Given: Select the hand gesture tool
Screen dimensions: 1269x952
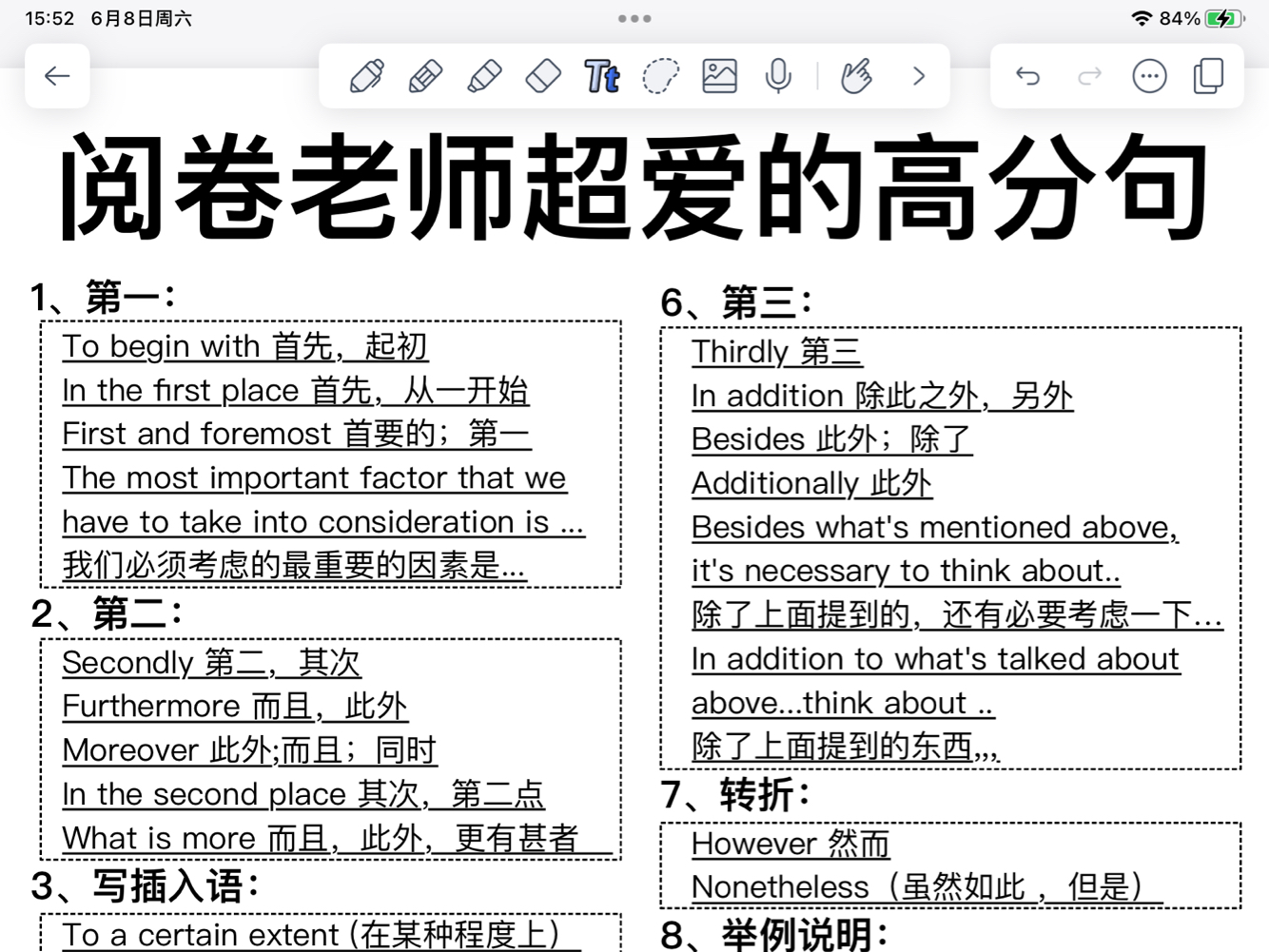Looking at the screenshot, I should [856, 76].
